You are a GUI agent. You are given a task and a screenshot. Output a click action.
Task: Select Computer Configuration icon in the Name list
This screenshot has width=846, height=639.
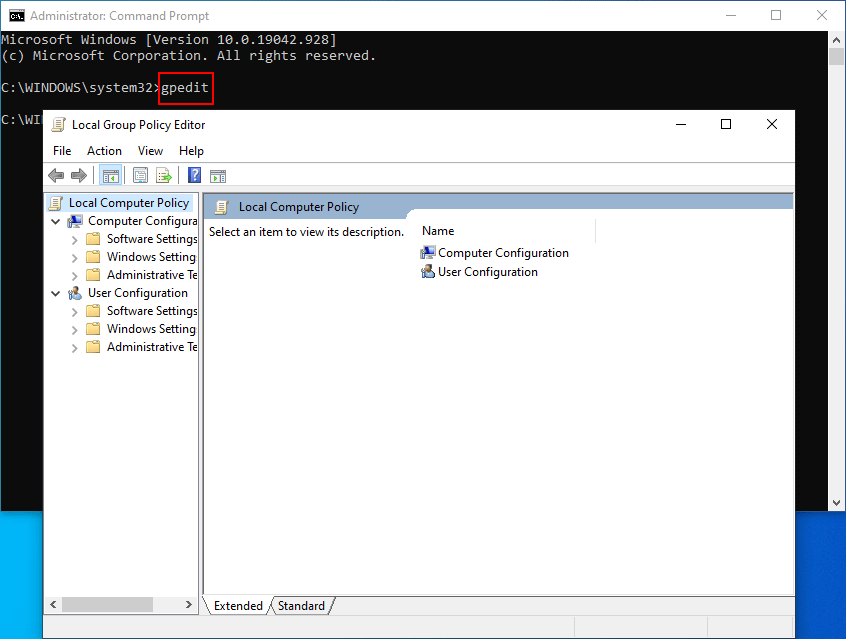pos(428,253)
